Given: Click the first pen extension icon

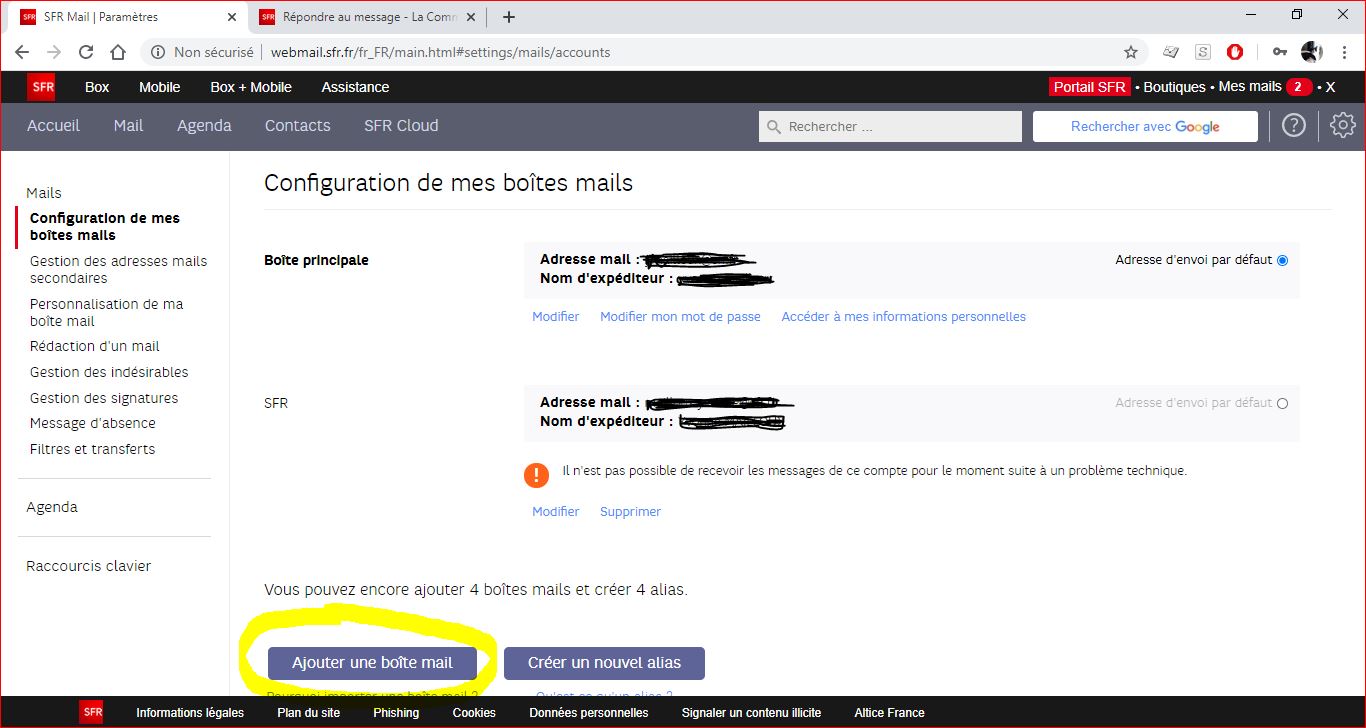Looking at the screenshot, I should [1170, 52].
